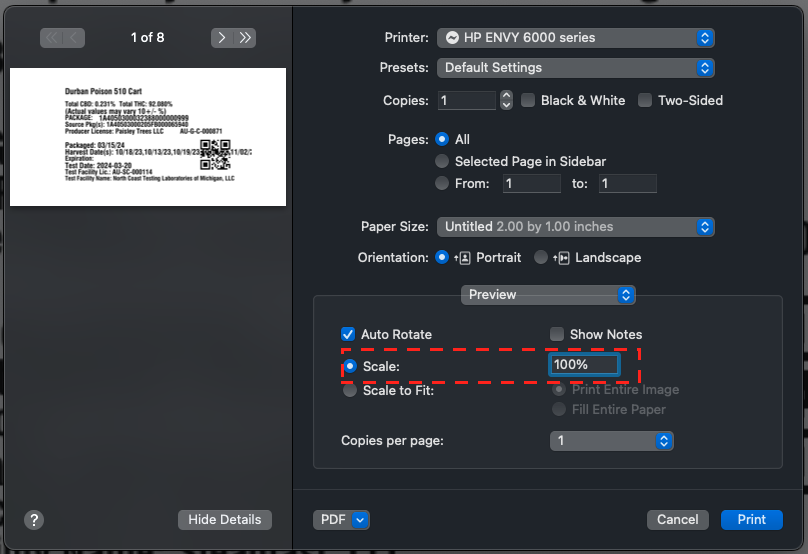
Task: Click the Hide Details button
Action: click(x=225, y=519)
